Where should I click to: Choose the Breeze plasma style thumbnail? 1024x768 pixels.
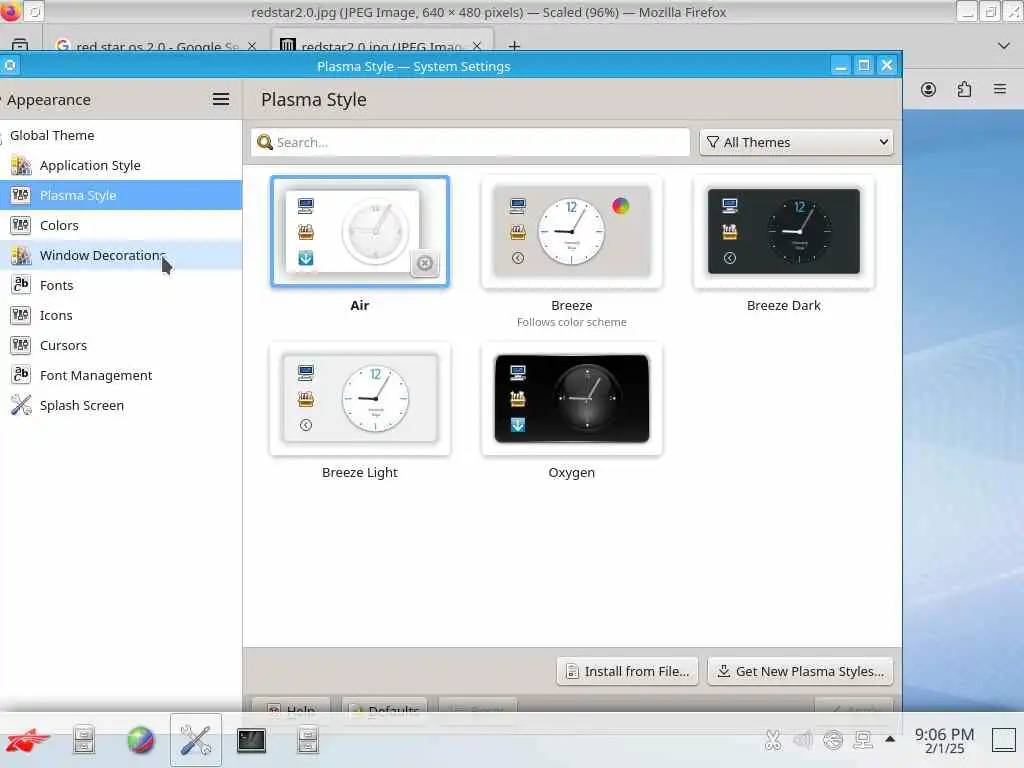571,231
